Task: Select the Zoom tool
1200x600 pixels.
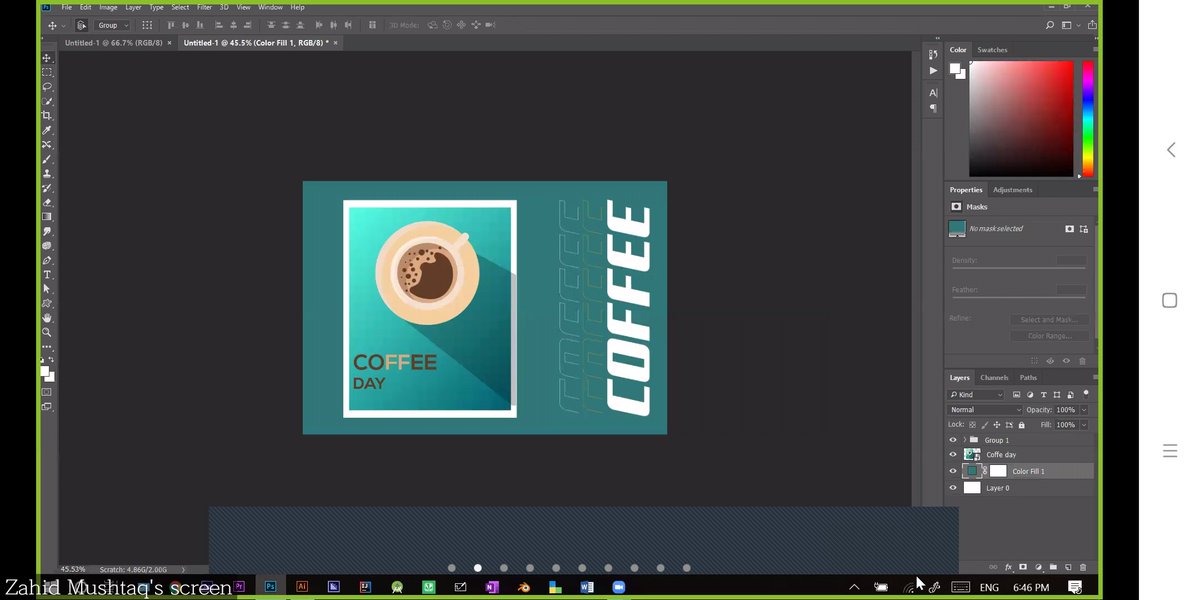Action: coord(46,332)
